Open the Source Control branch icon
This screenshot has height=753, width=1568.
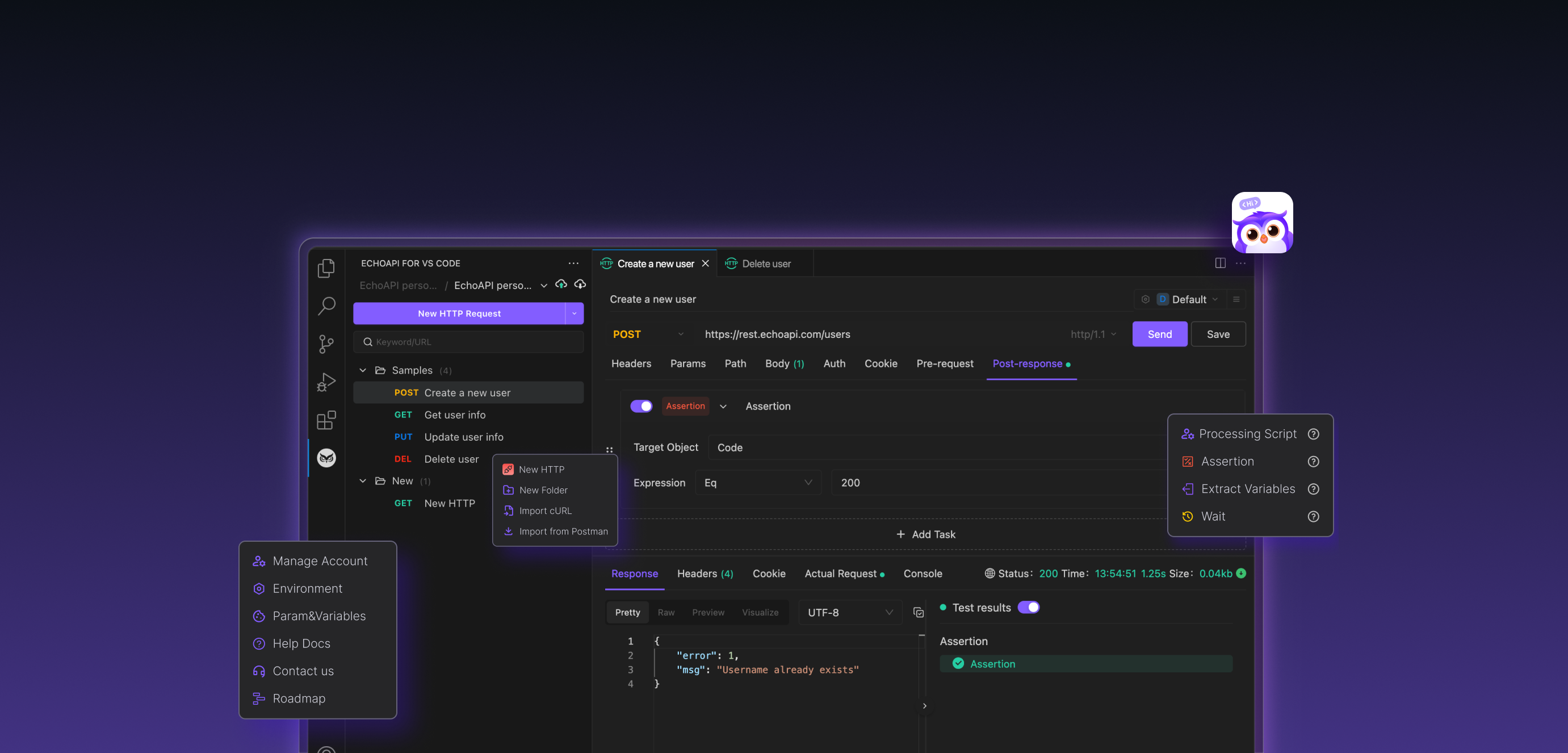[x=326, y=344]
